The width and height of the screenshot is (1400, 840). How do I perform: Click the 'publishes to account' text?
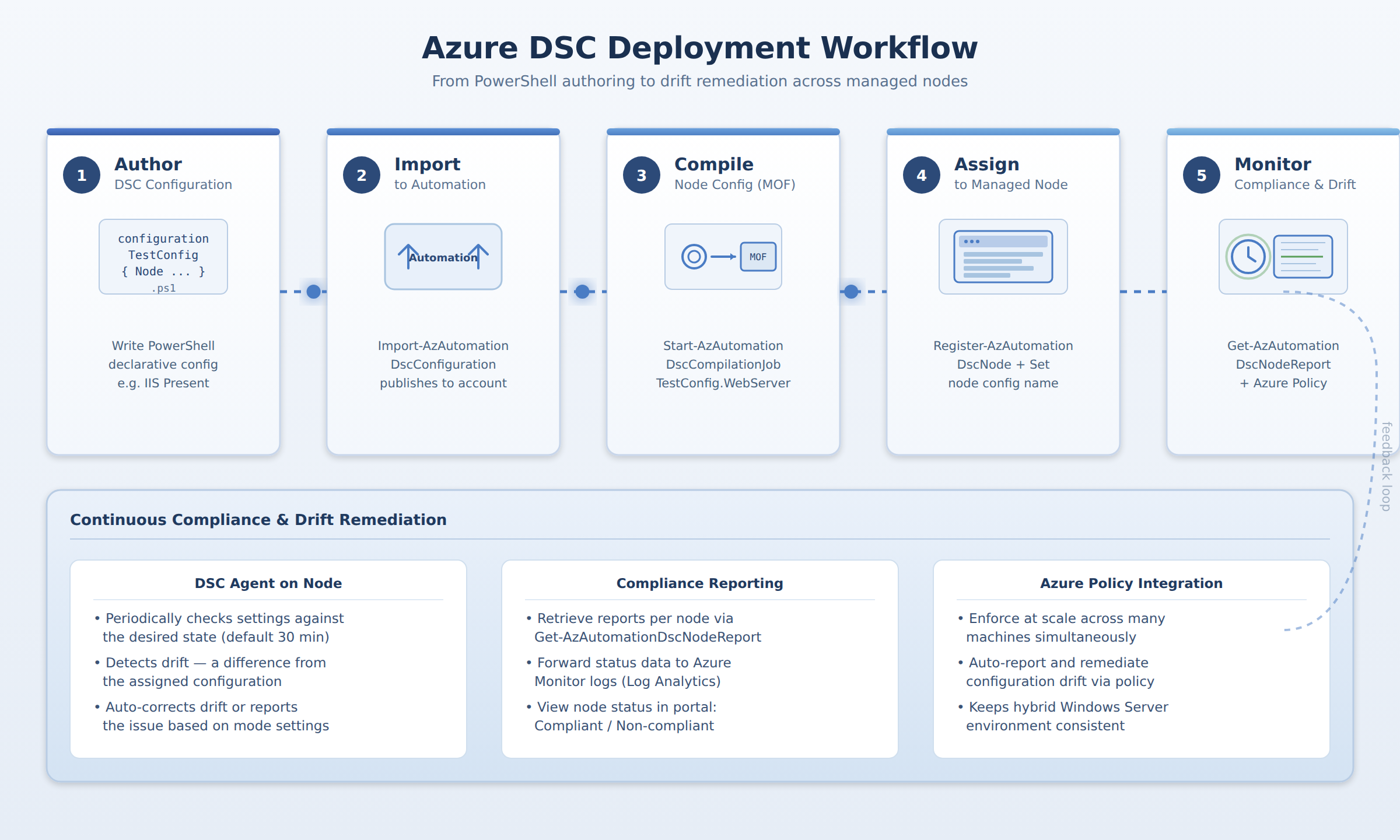(443, 383)
